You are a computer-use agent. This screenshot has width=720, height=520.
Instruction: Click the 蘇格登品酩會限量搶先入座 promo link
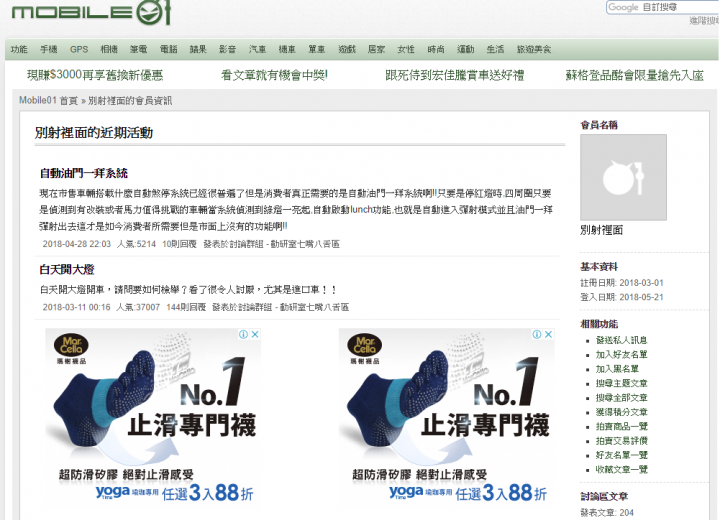point(635,75)
